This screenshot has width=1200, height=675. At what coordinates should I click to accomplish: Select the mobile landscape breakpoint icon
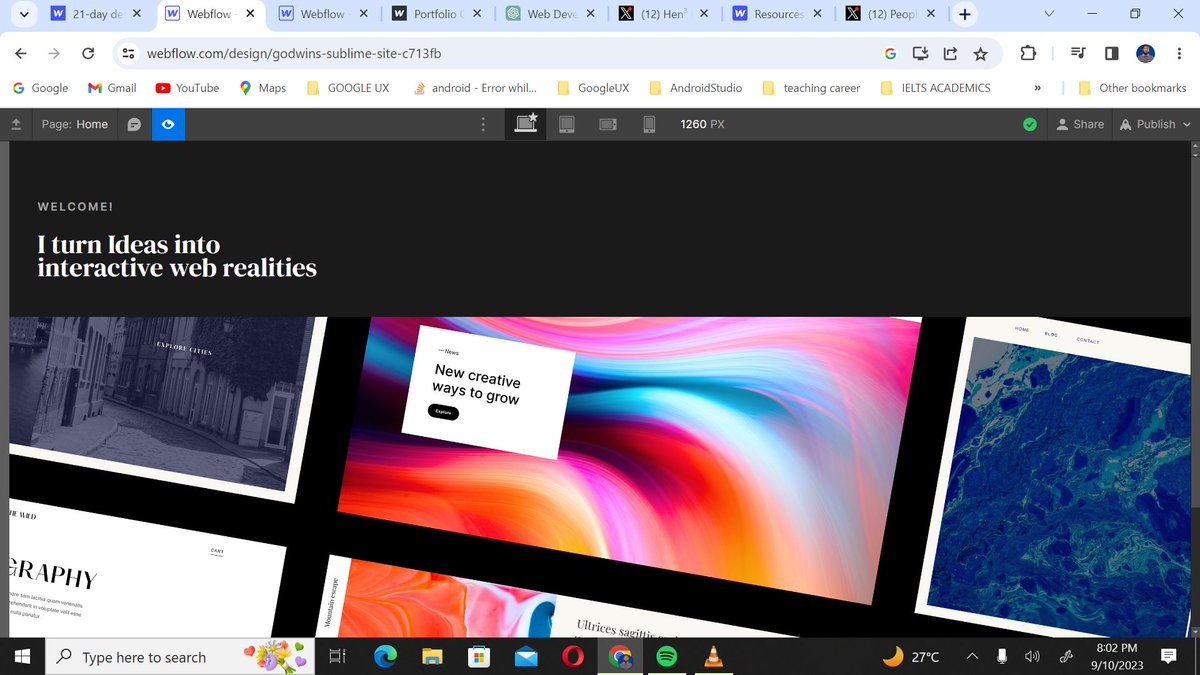[x=608, y=124]
